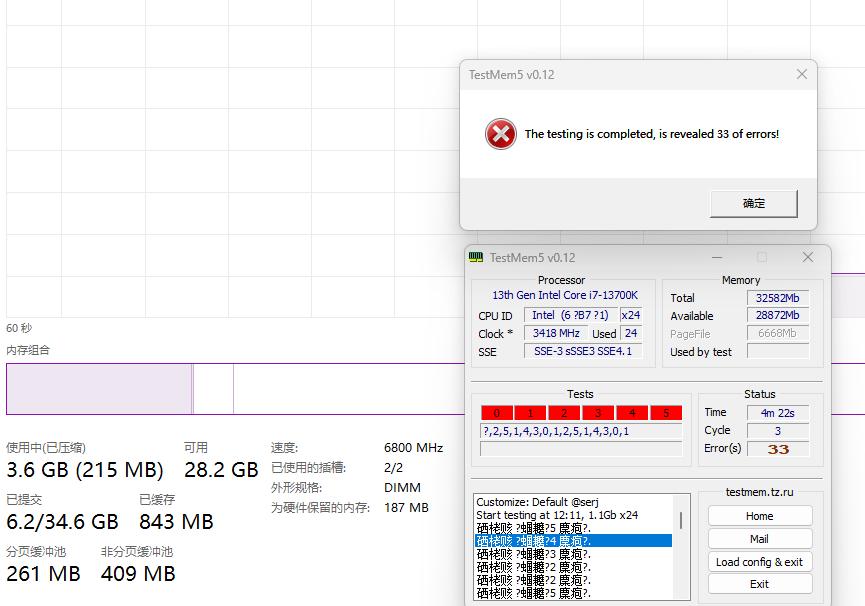Click the Mail button
Screen dimensions: 865x606
tap(759, 538)
